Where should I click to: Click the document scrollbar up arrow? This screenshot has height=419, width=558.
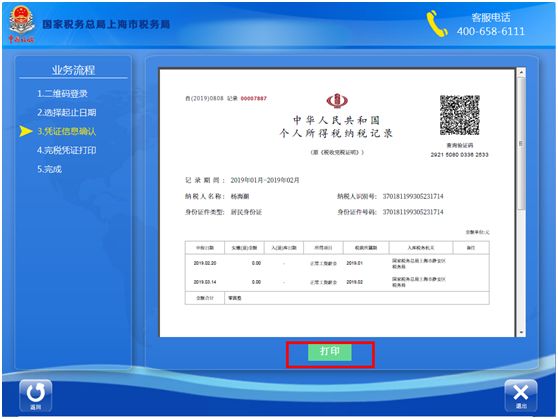[x=521, y=72]
